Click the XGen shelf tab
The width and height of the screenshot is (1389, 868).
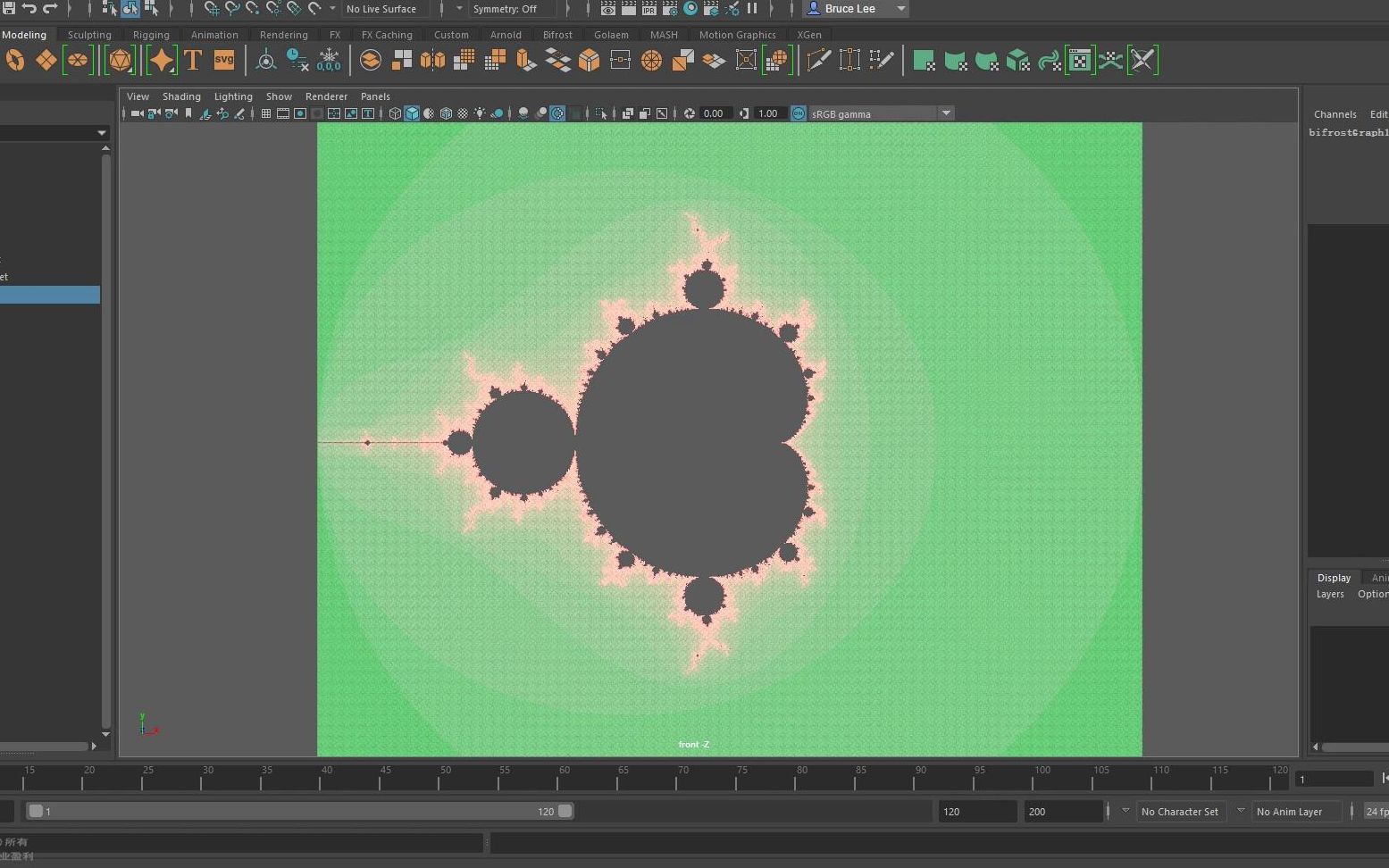(809, 35)
